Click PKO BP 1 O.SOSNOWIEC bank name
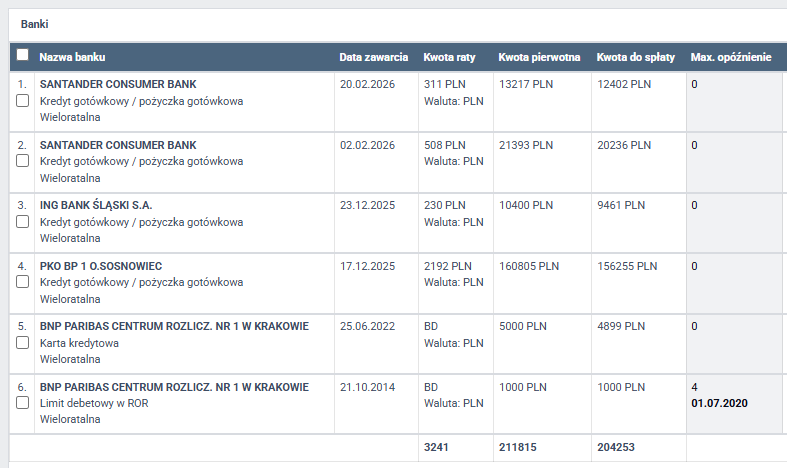Viewport: 787px width, 468px height. 101,266
